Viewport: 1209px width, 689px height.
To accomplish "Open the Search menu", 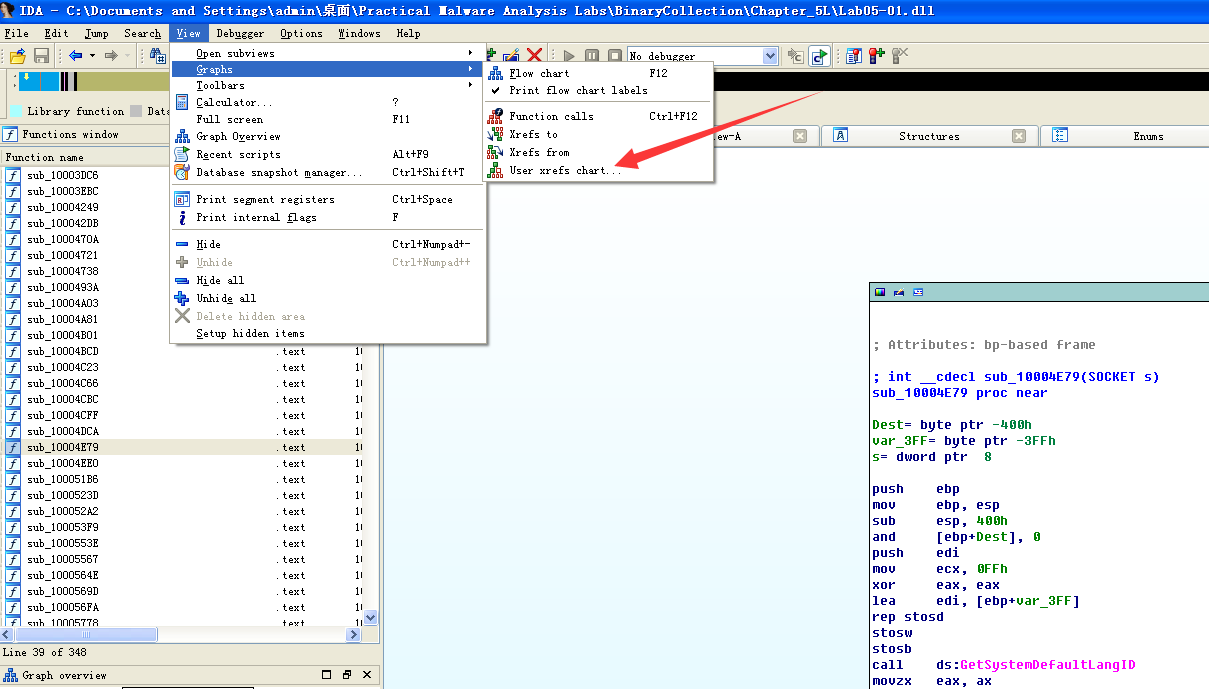I will point(142,33).
